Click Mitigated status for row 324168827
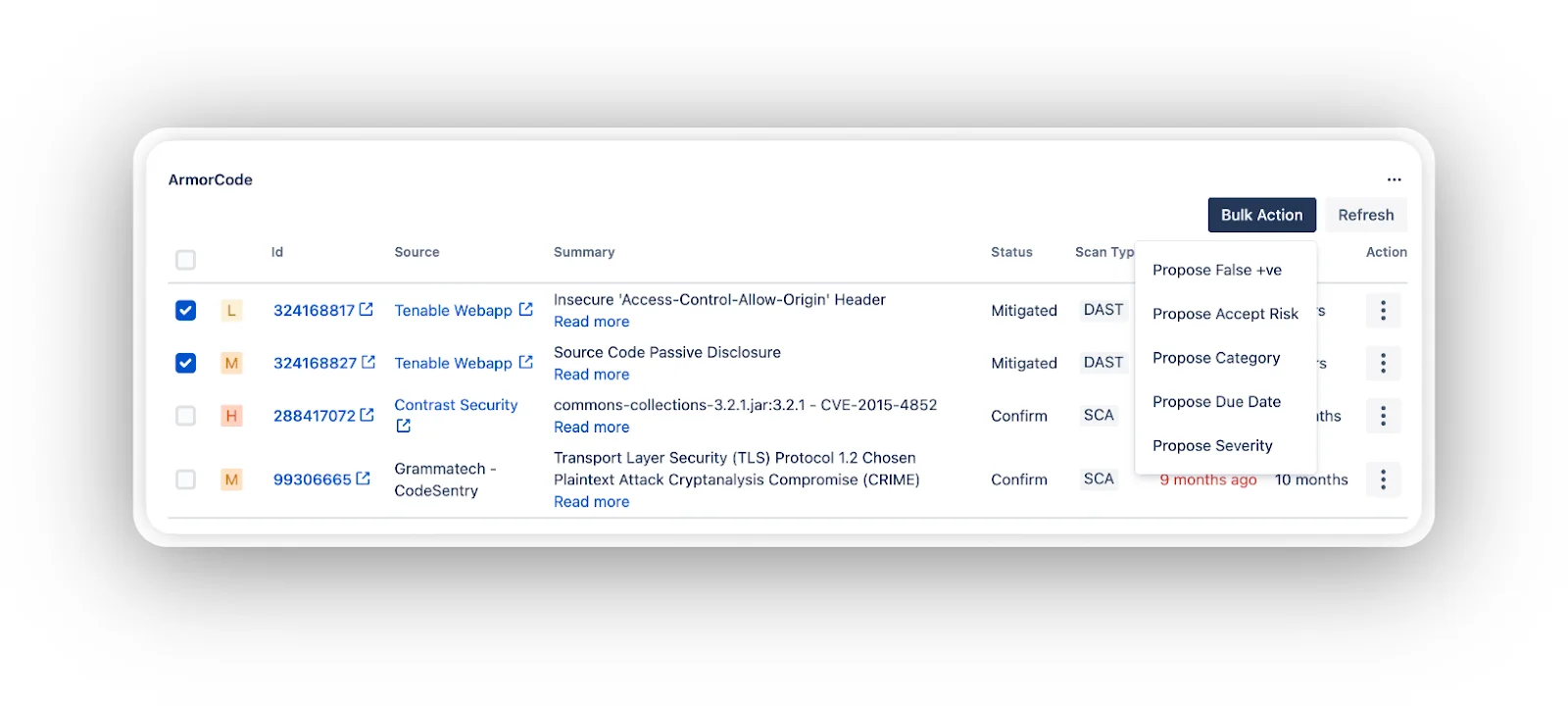 tap(1024, 364)
